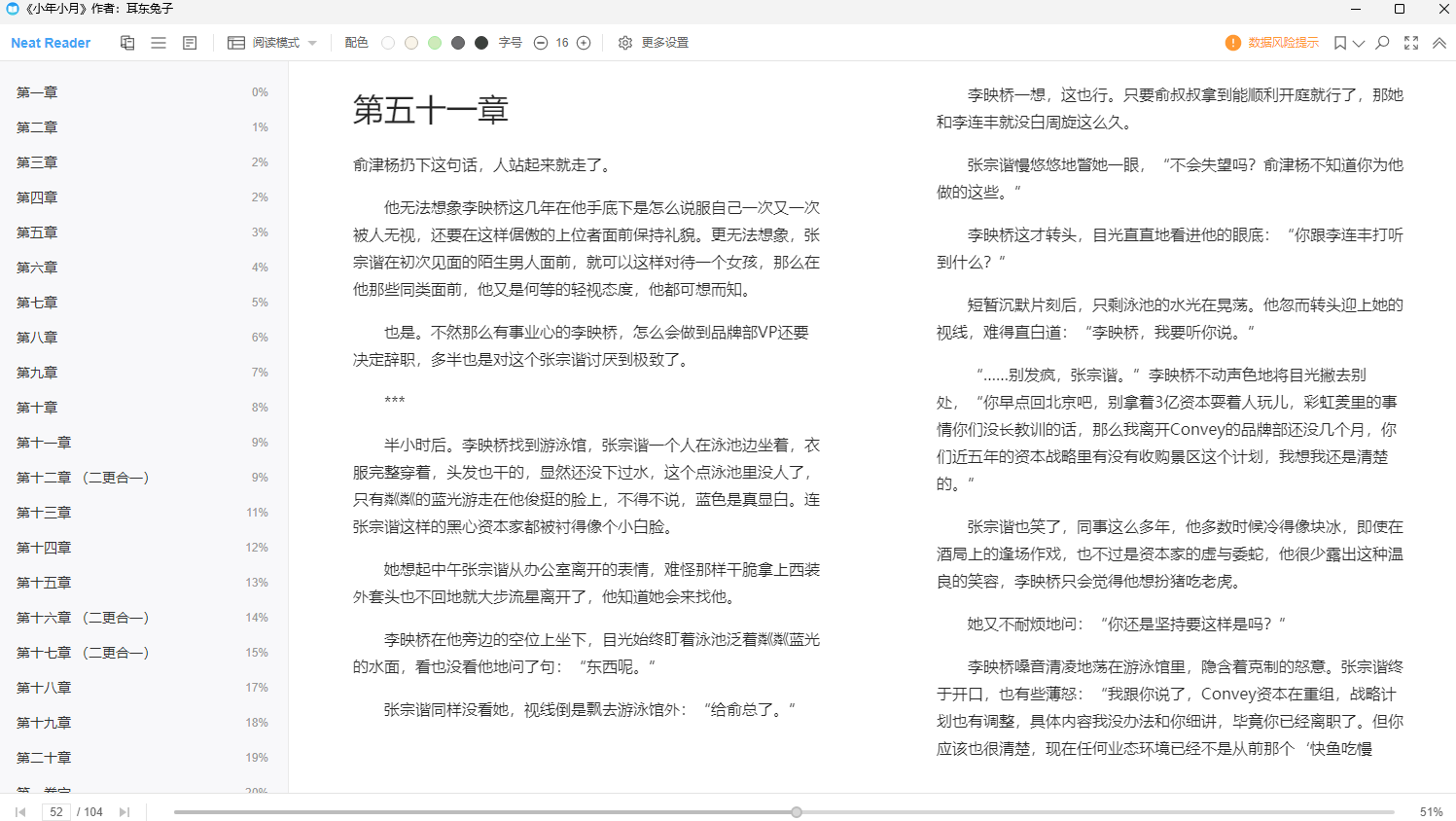Open the library pages icon next to Neat Reader
Screen dimensions: 1456x821
coord(127,43)
